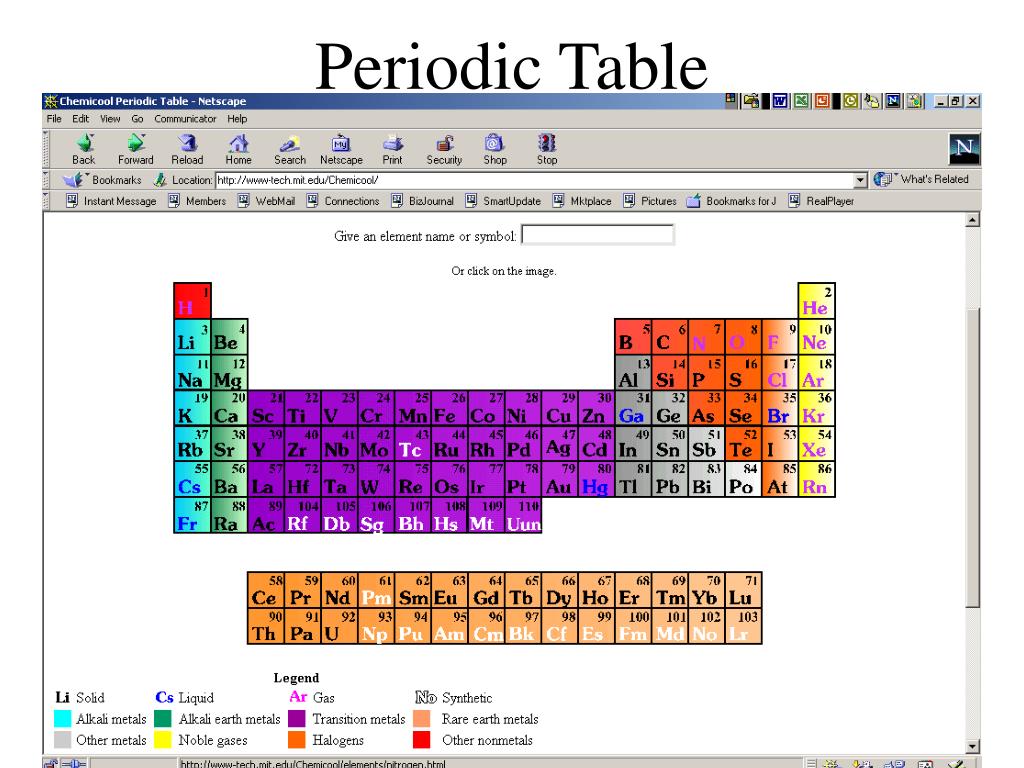Open the Bookmarks for J folder
The height and width of the screenshot is (768, 1024).
(x=731, y=201)
